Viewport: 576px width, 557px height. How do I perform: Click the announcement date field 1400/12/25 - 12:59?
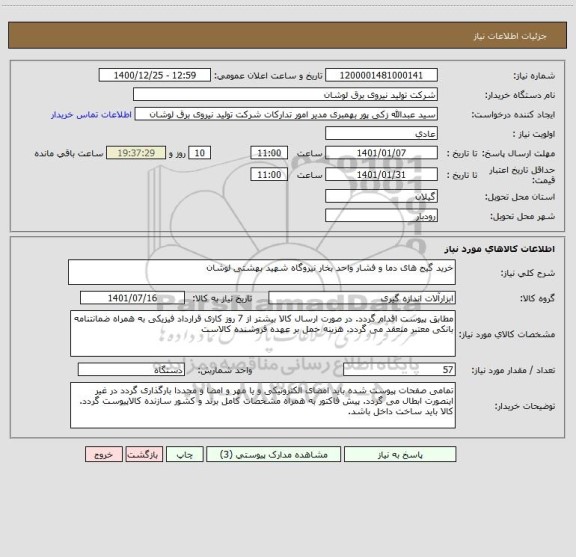click(155, 75)
